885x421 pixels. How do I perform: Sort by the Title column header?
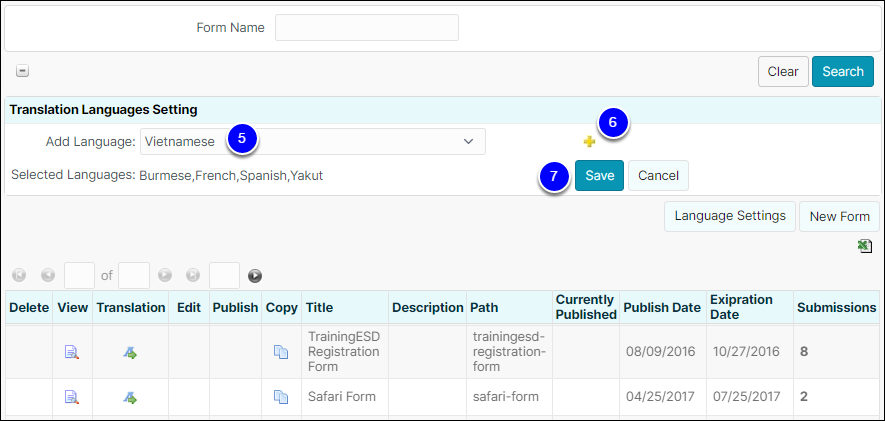319,308
